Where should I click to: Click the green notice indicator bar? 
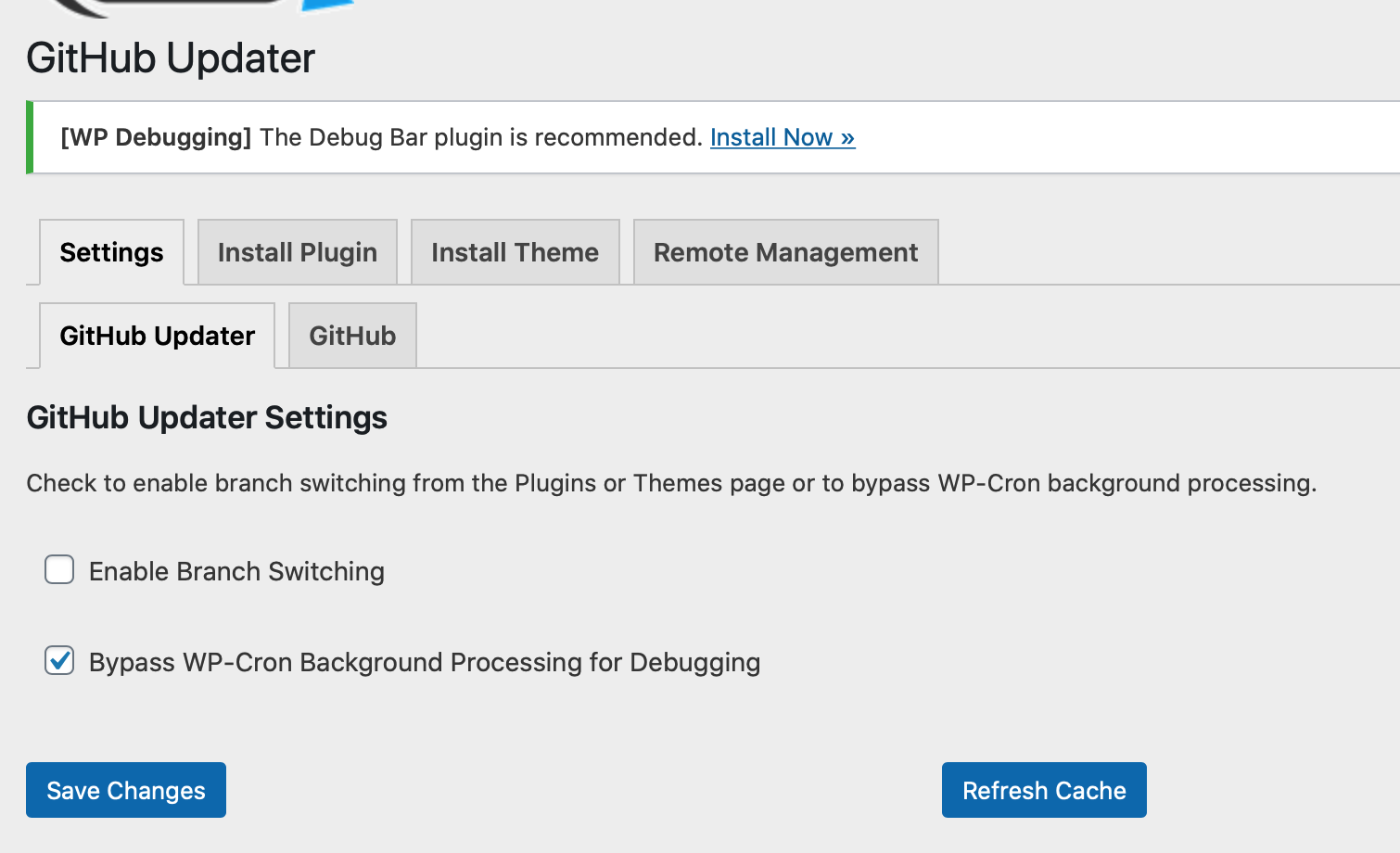tap(29, 136)
